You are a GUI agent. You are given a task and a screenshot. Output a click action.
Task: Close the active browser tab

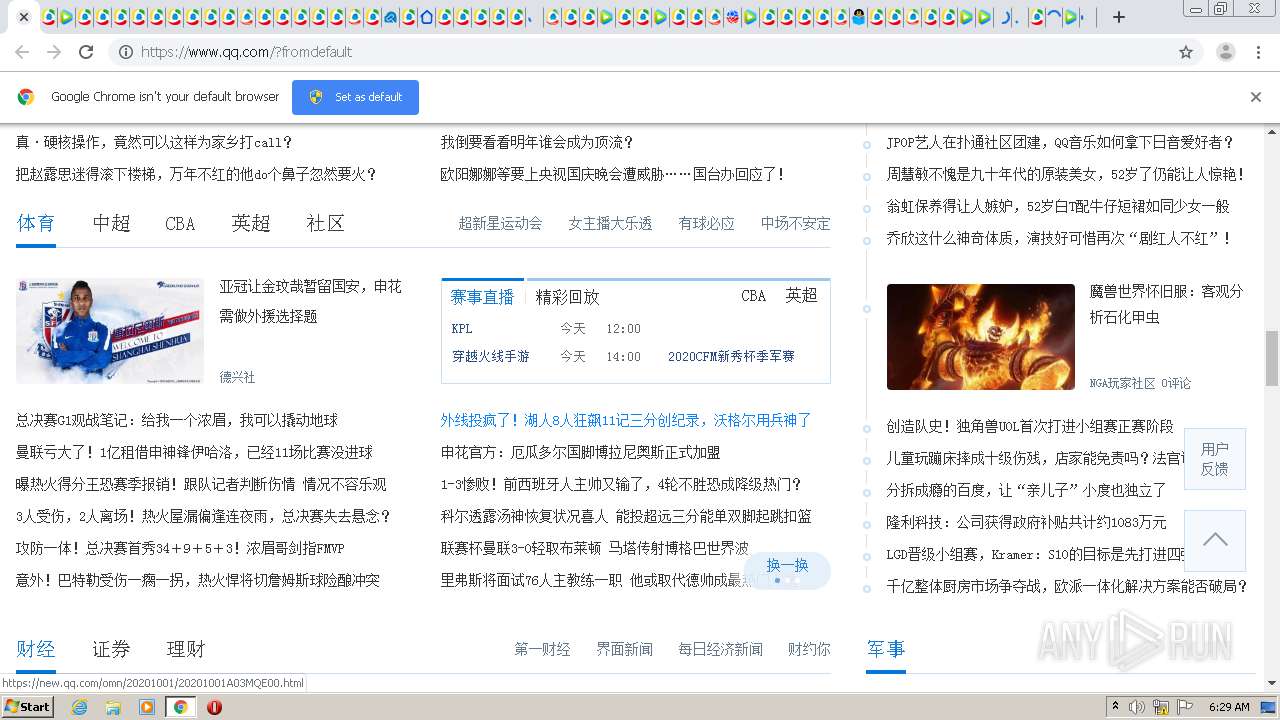coord(23,17)
